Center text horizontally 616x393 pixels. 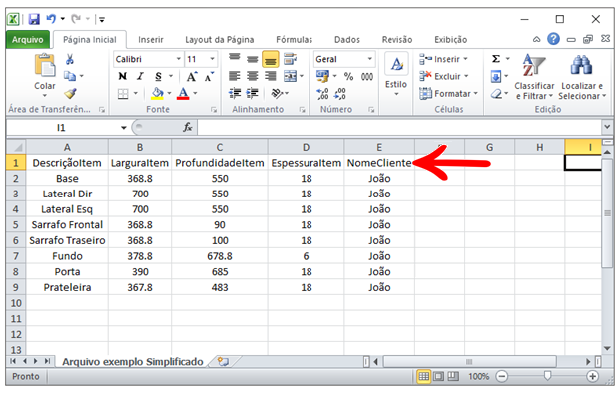[x=253, y=76]
